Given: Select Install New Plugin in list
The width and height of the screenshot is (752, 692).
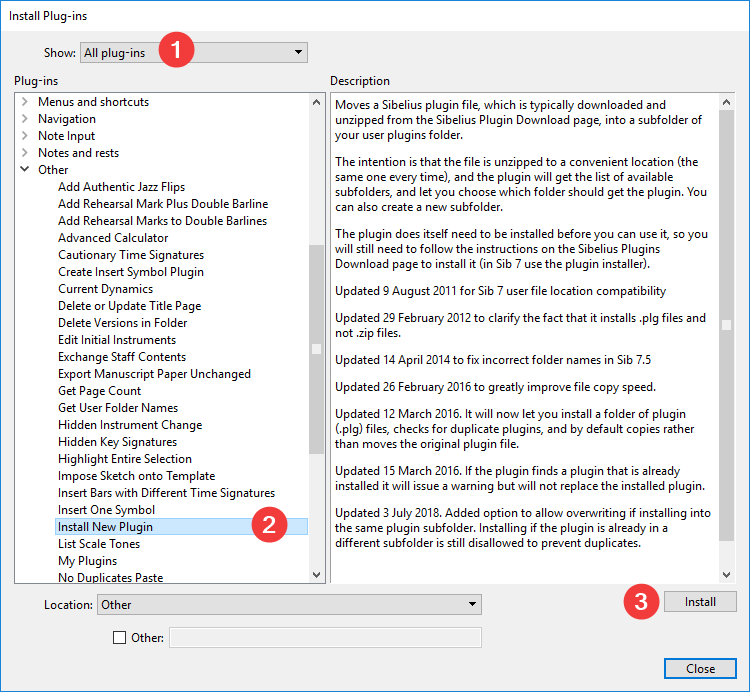Looking at the screenshot, I should pos(105,527).
